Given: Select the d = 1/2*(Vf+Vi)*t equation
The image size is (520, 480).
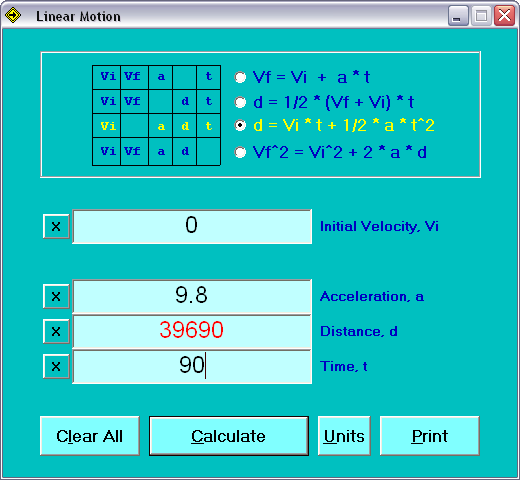Looking at the screenshot, I should (x=240, y=102).
